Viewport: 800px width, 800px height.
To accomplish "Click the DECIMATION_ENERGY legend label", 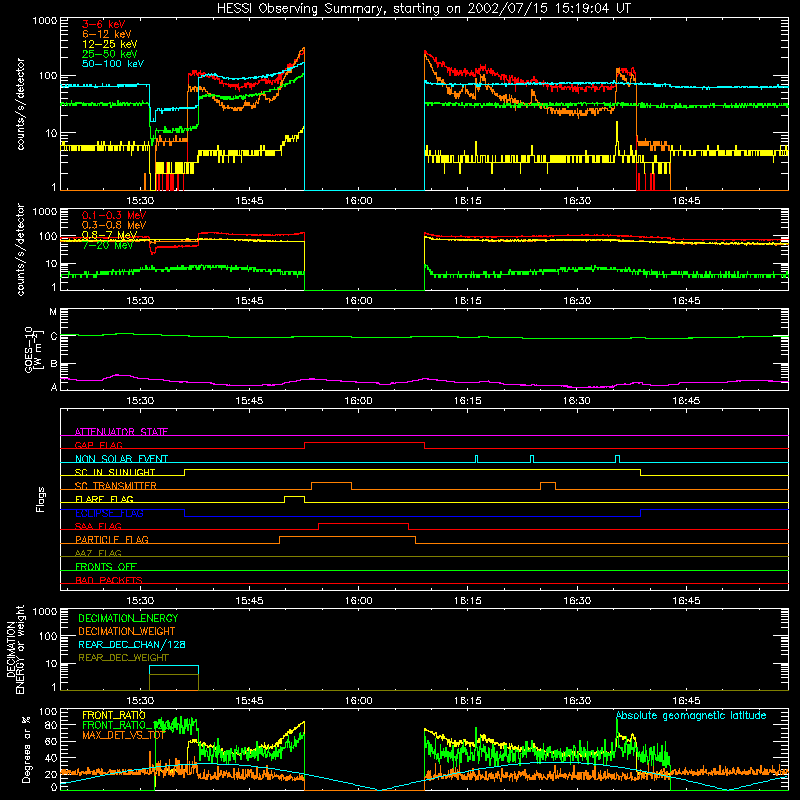I will pyautogui.click(x=128, y=618).
